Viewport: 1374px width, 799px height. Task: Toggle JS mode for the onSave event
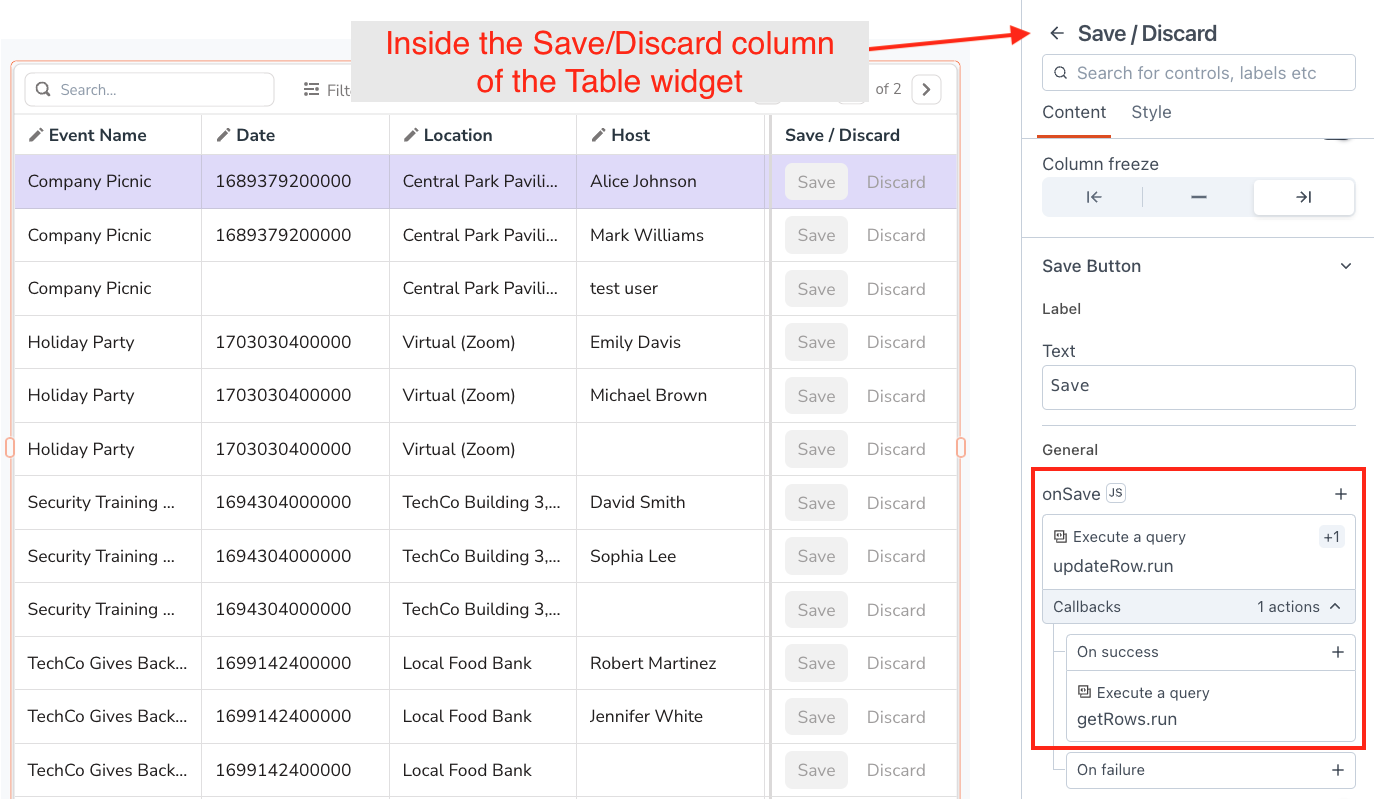coord(1116,492)
